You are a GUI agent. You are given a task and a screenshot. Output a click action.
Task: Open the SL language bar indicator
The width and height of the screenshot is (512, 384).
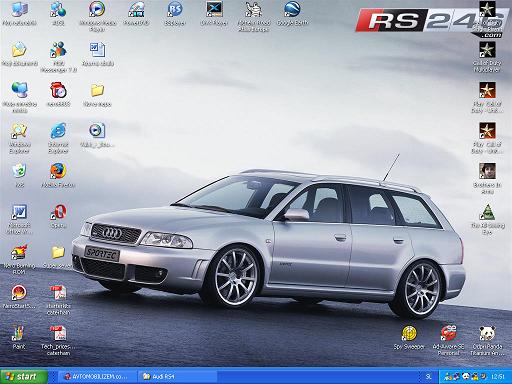tap(429, 377)
